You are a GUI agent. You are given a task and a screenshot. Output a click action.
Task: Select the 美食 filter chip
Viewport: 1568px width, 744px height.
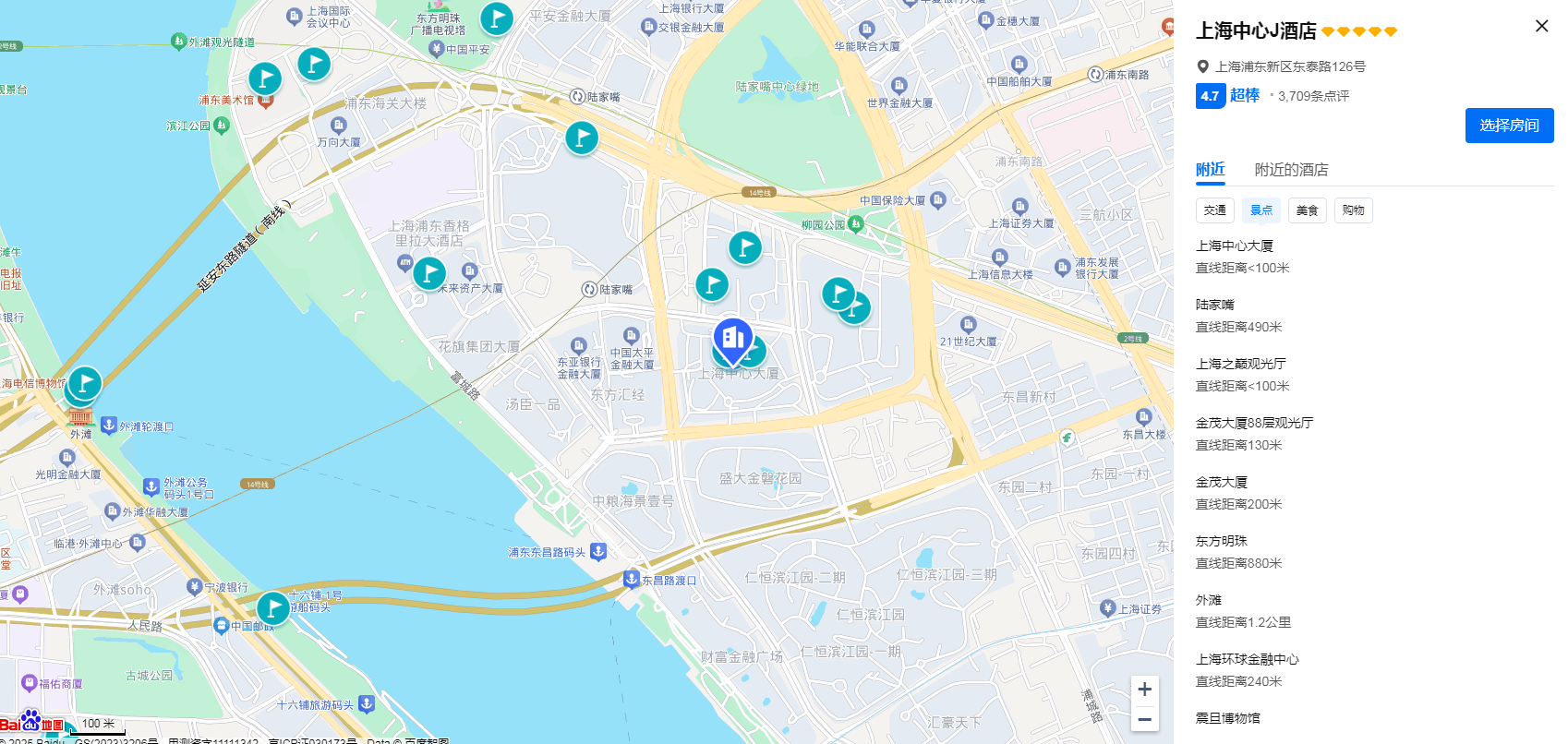tap(1308, 210)
